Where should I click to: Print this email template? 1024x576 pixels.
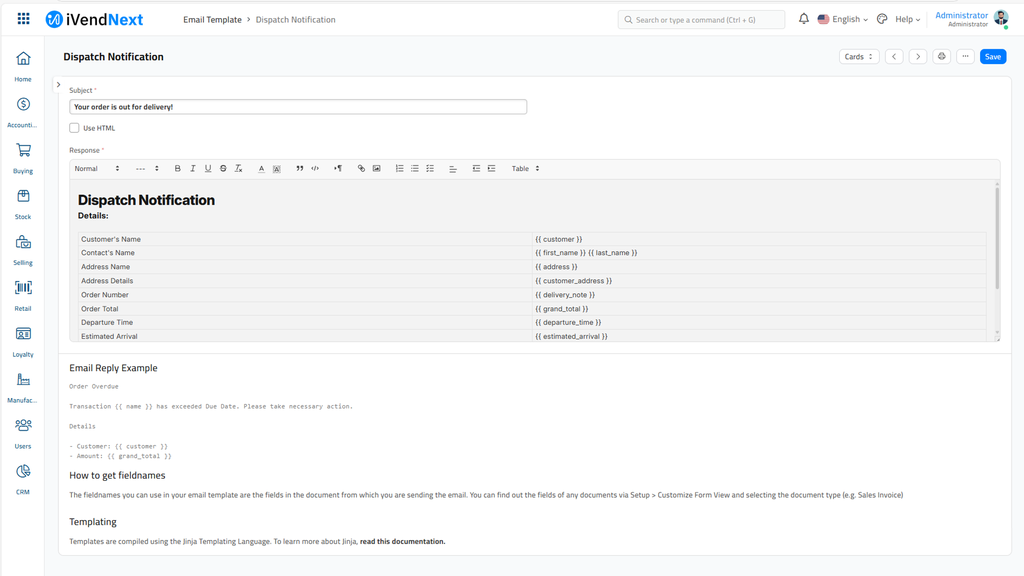(941, 57)
